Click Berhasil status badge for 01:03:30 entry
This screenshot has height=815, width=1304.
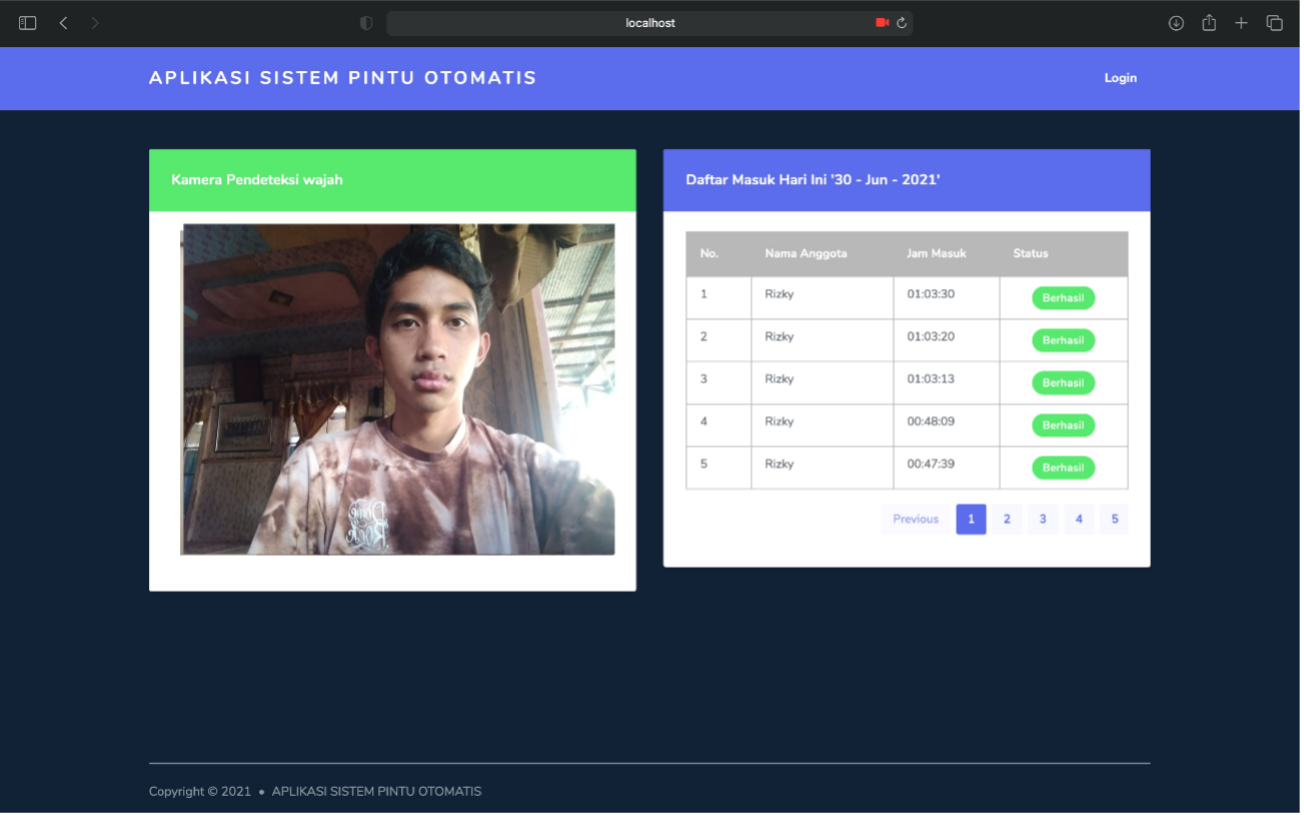[x=1063, y=298]
